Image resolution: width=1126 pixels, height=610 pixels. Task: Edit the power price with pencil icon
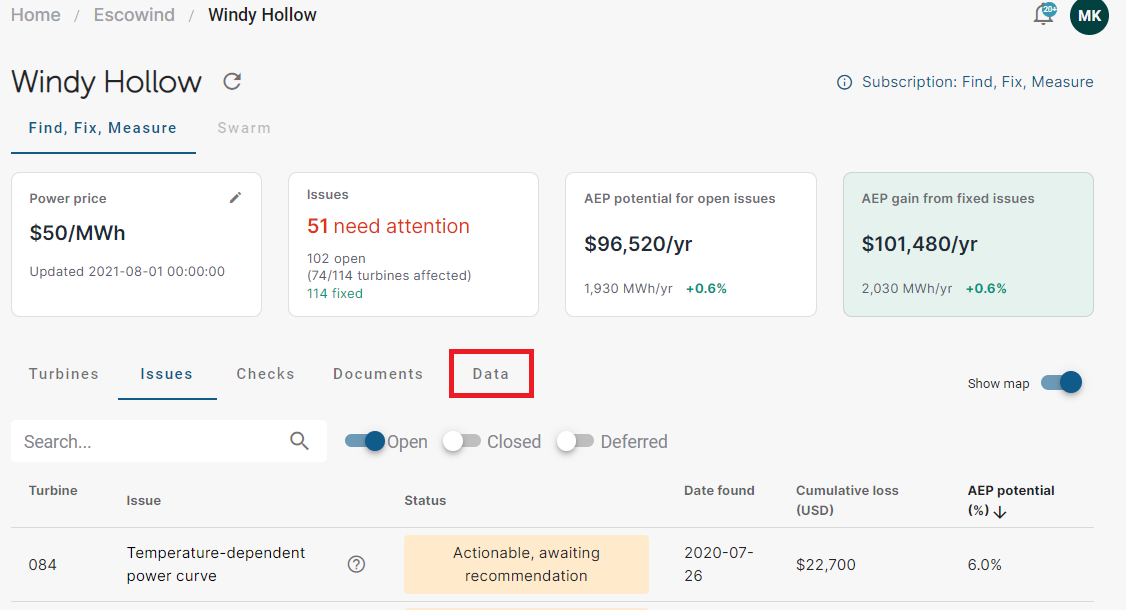pos(236,198)
